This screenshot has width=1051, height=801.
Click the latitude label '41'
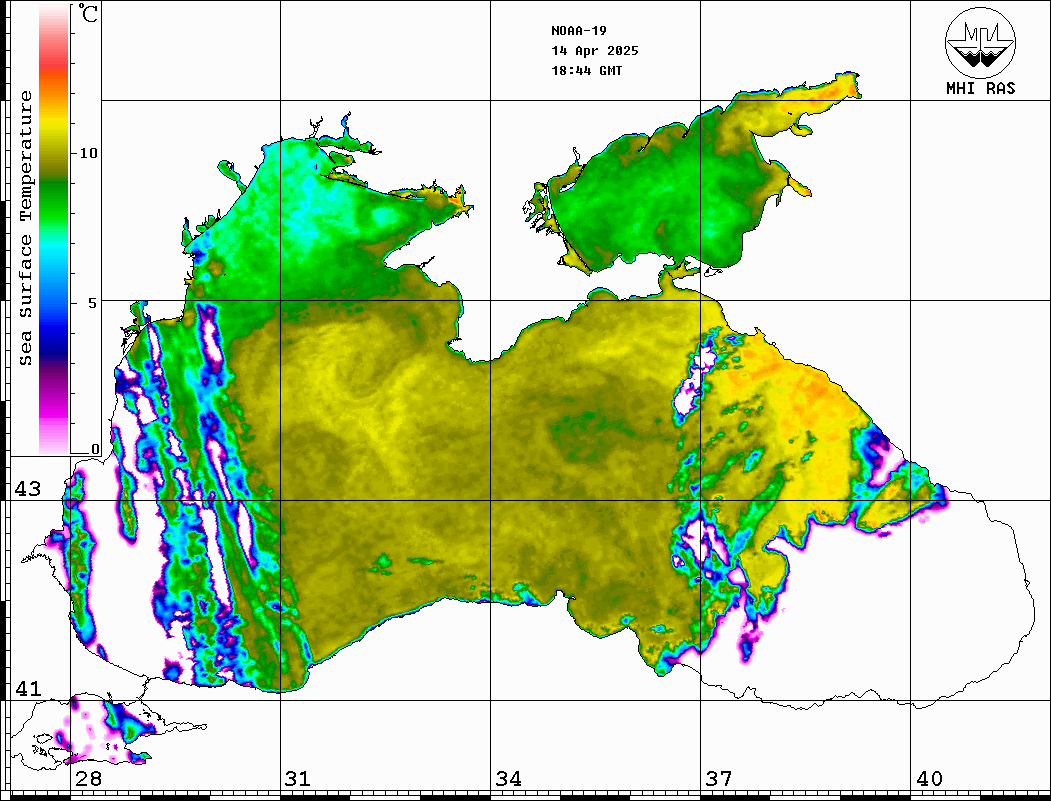tap(28, 688)
